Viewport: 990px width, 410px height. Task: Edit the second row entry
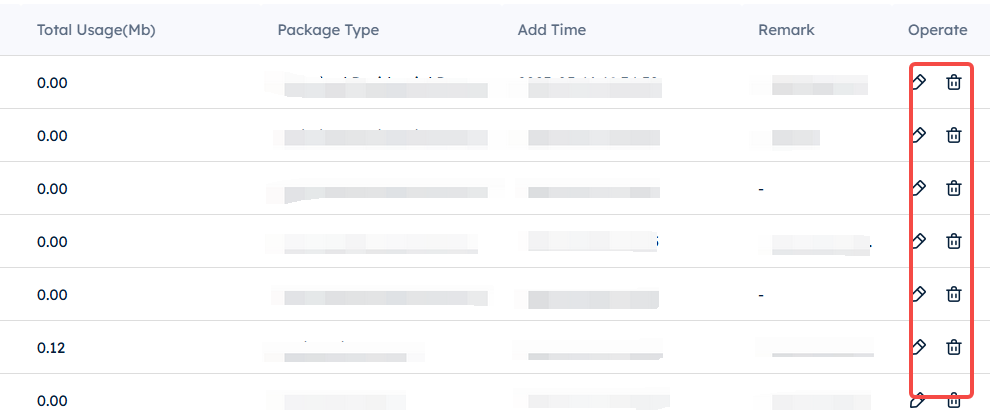pos(919,135)
